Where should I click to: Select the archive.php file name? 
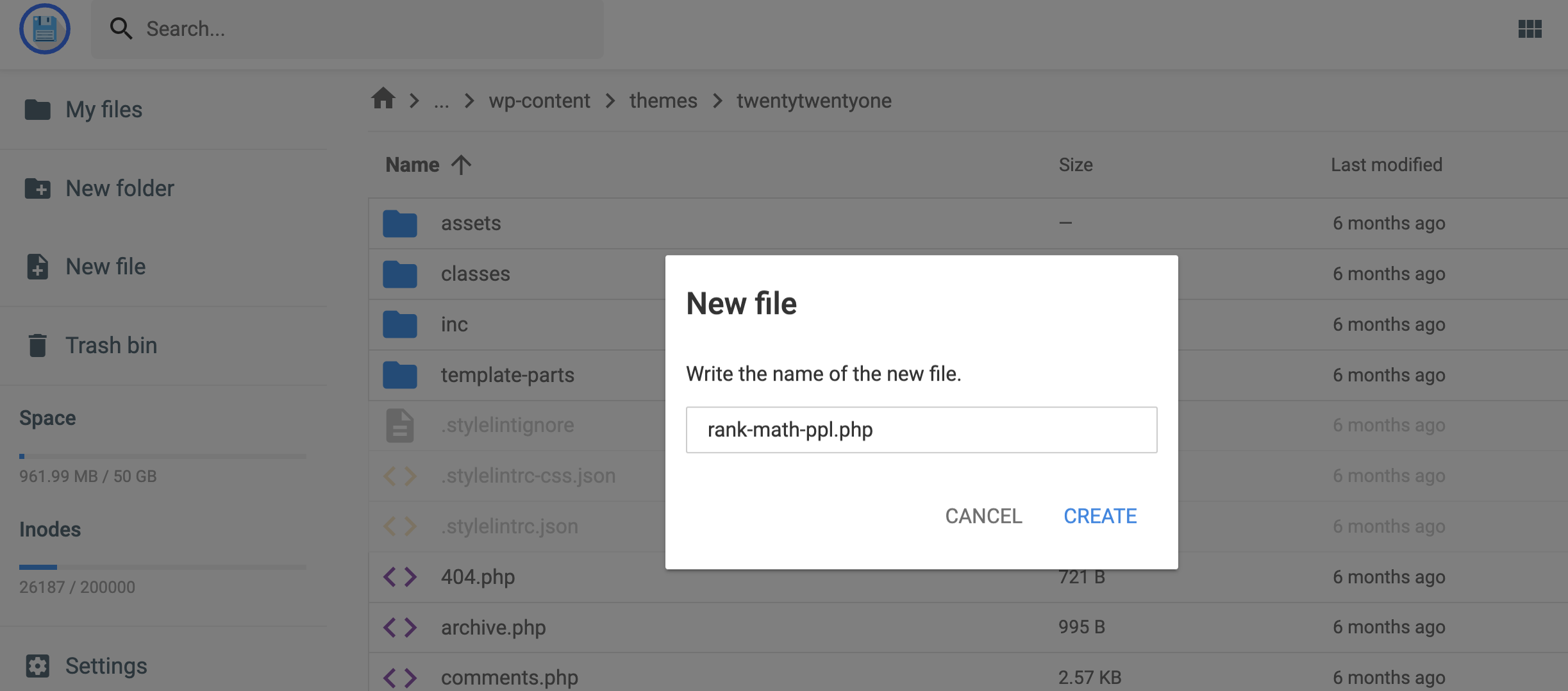click(493, 628)
